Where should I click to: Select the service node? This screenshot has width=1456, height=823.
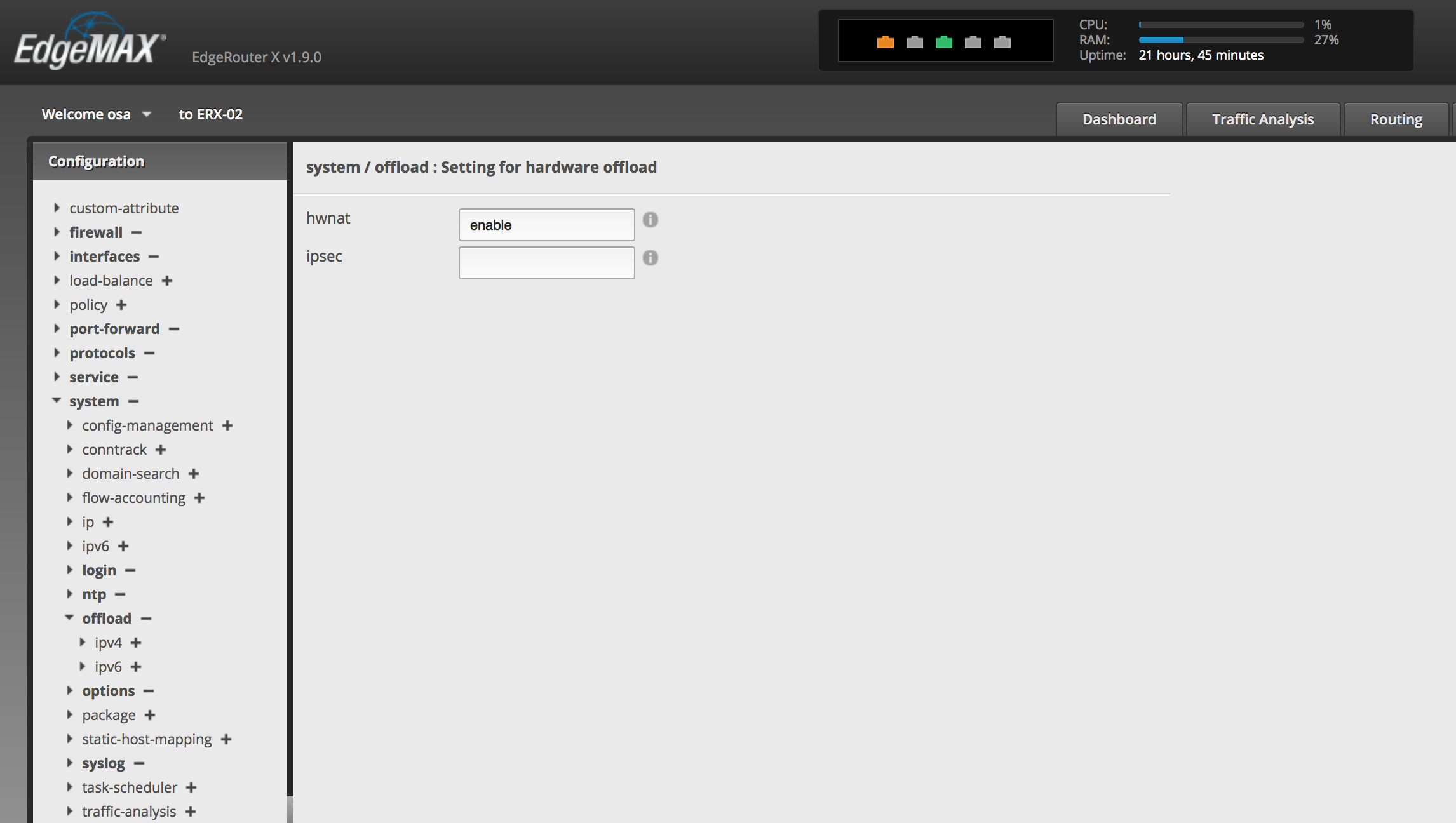point(94,377)
